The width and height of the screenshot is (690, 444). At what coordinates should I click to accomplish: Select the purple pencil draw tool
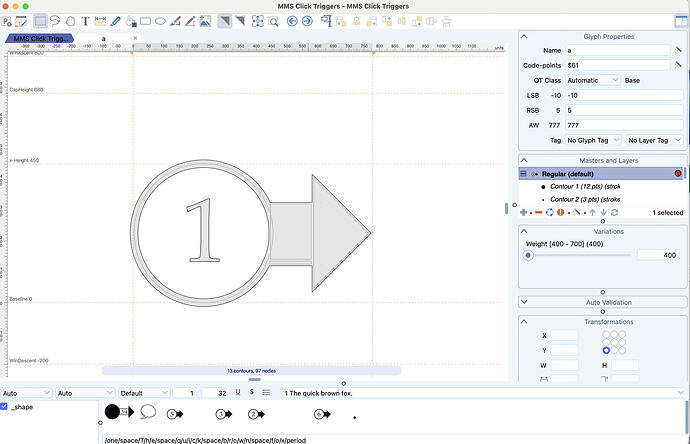click(190, 21)
